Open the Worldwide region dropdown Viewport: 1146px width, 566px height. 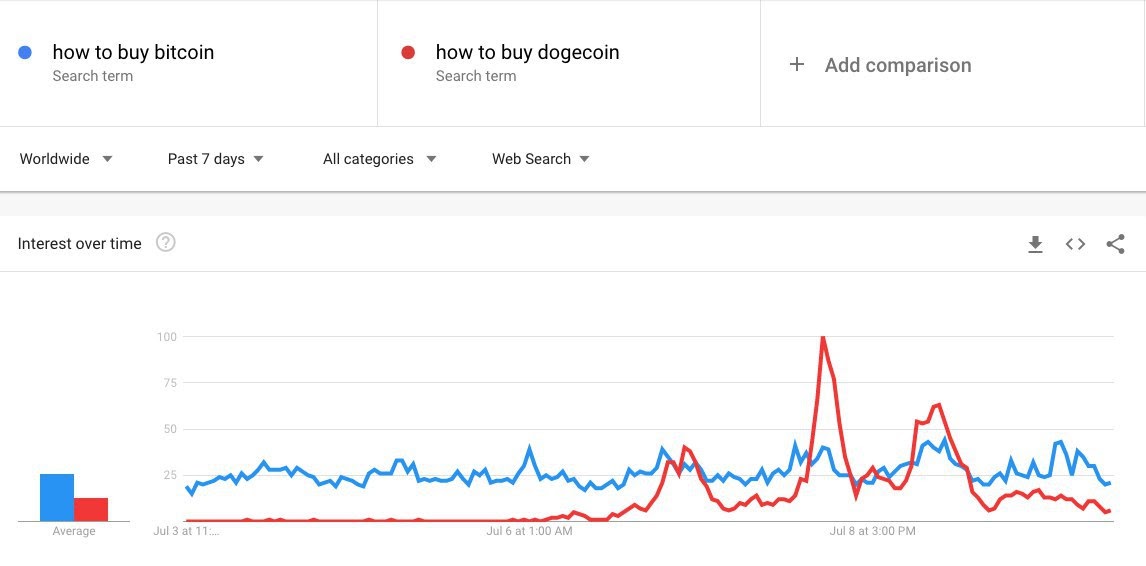(x=66, y=159)
